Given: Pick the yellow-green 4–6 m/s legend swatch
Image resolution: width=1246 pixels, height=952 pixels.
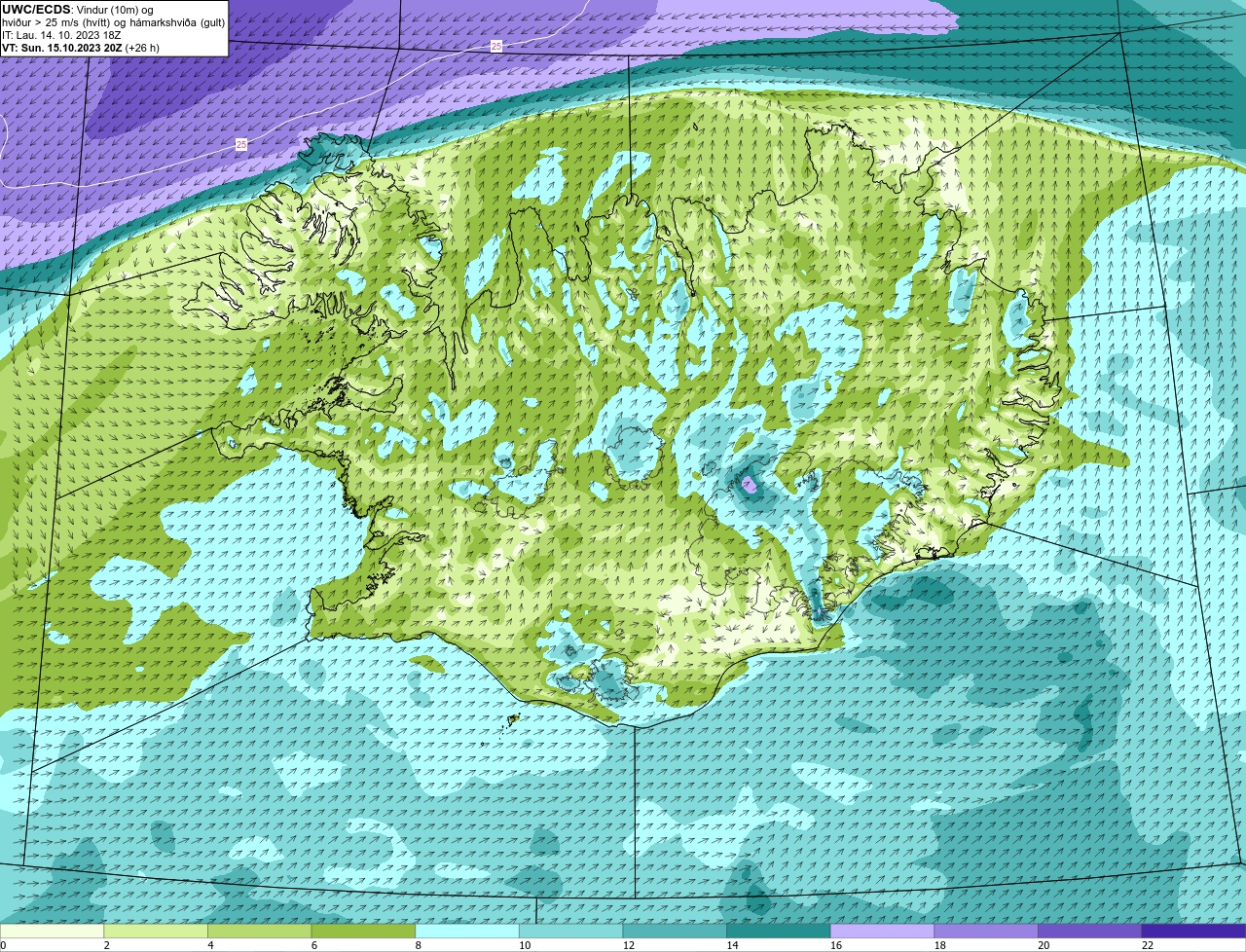Looking at the screenshot, I should pyautogui.click(x=259, y=931).
